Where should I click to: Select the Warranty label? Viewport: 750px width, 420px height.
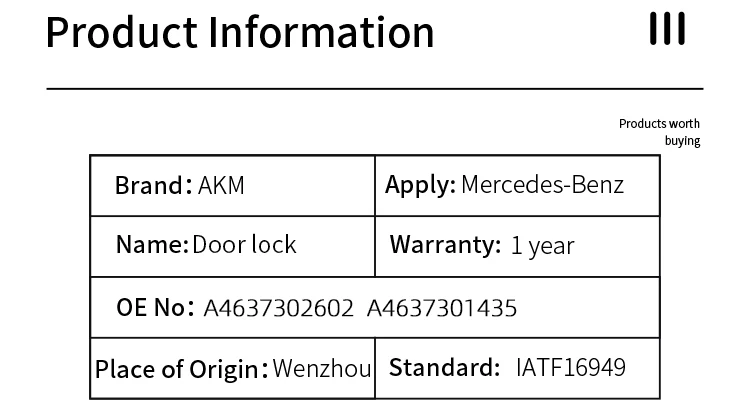pos(444,244)
